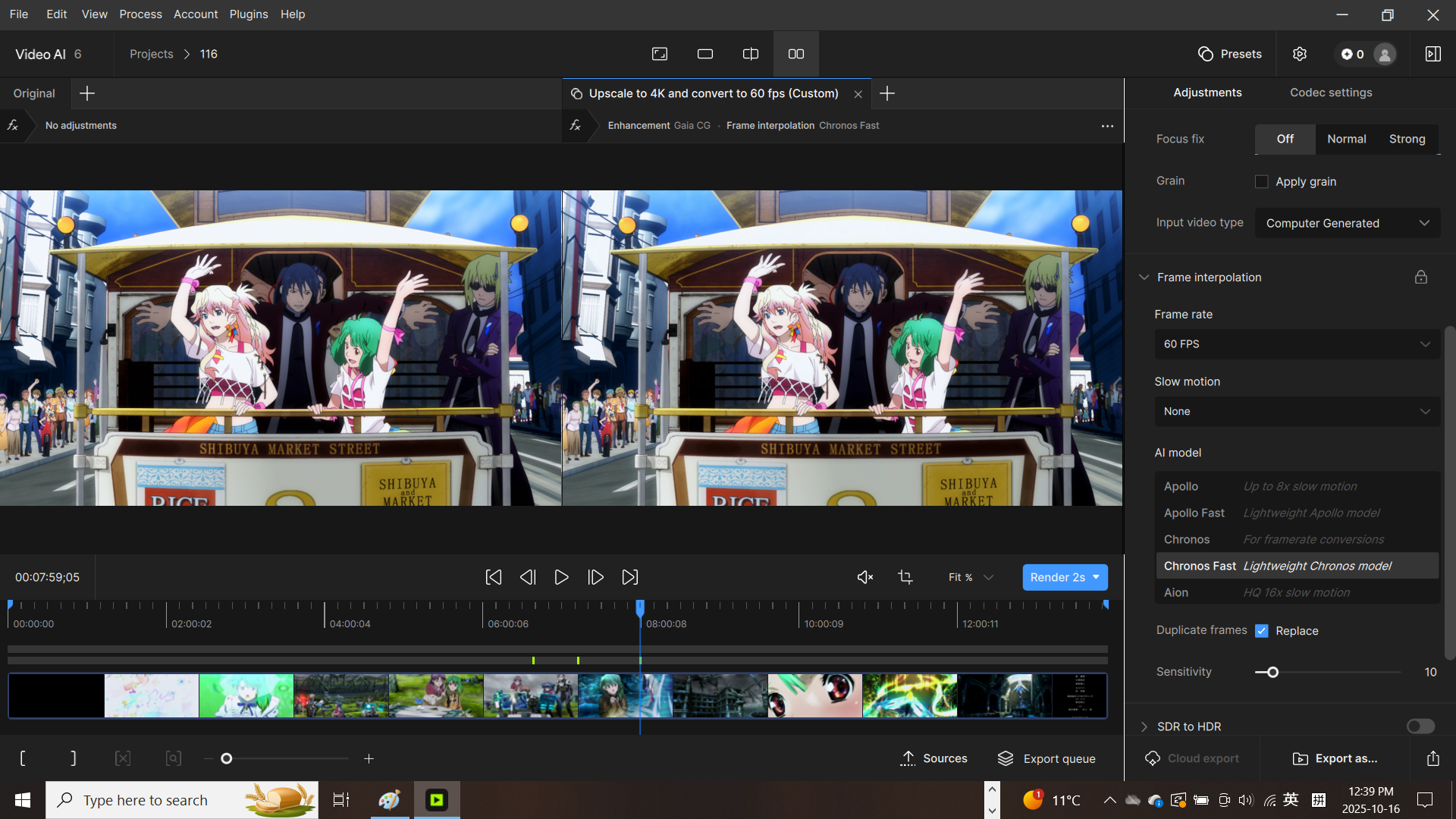
Task: Open the Input video type dropdown
Action: pyautogui.click(x=1347, y=224)
